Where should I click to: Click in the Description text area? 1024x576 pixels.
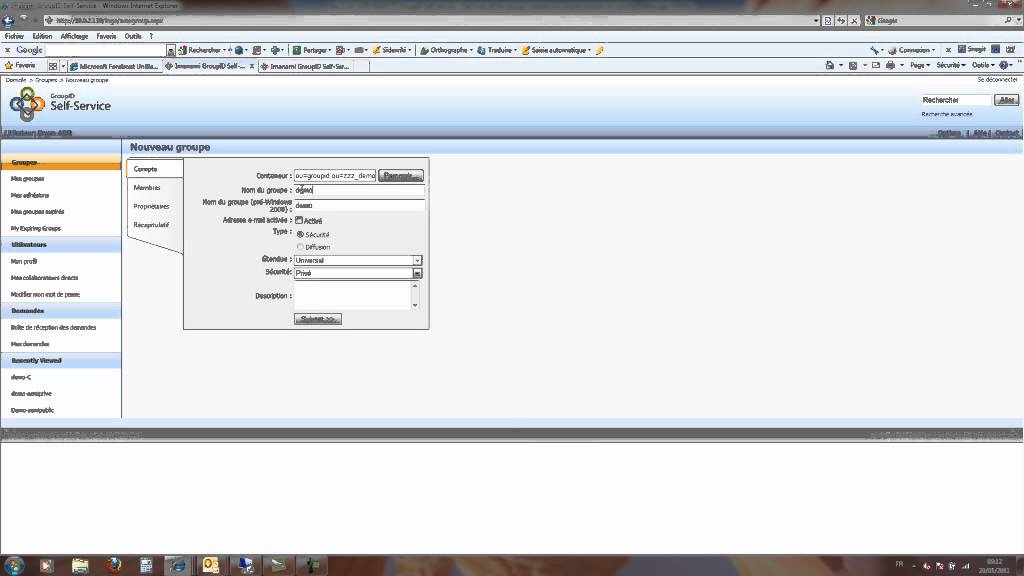tap(353, 295)
